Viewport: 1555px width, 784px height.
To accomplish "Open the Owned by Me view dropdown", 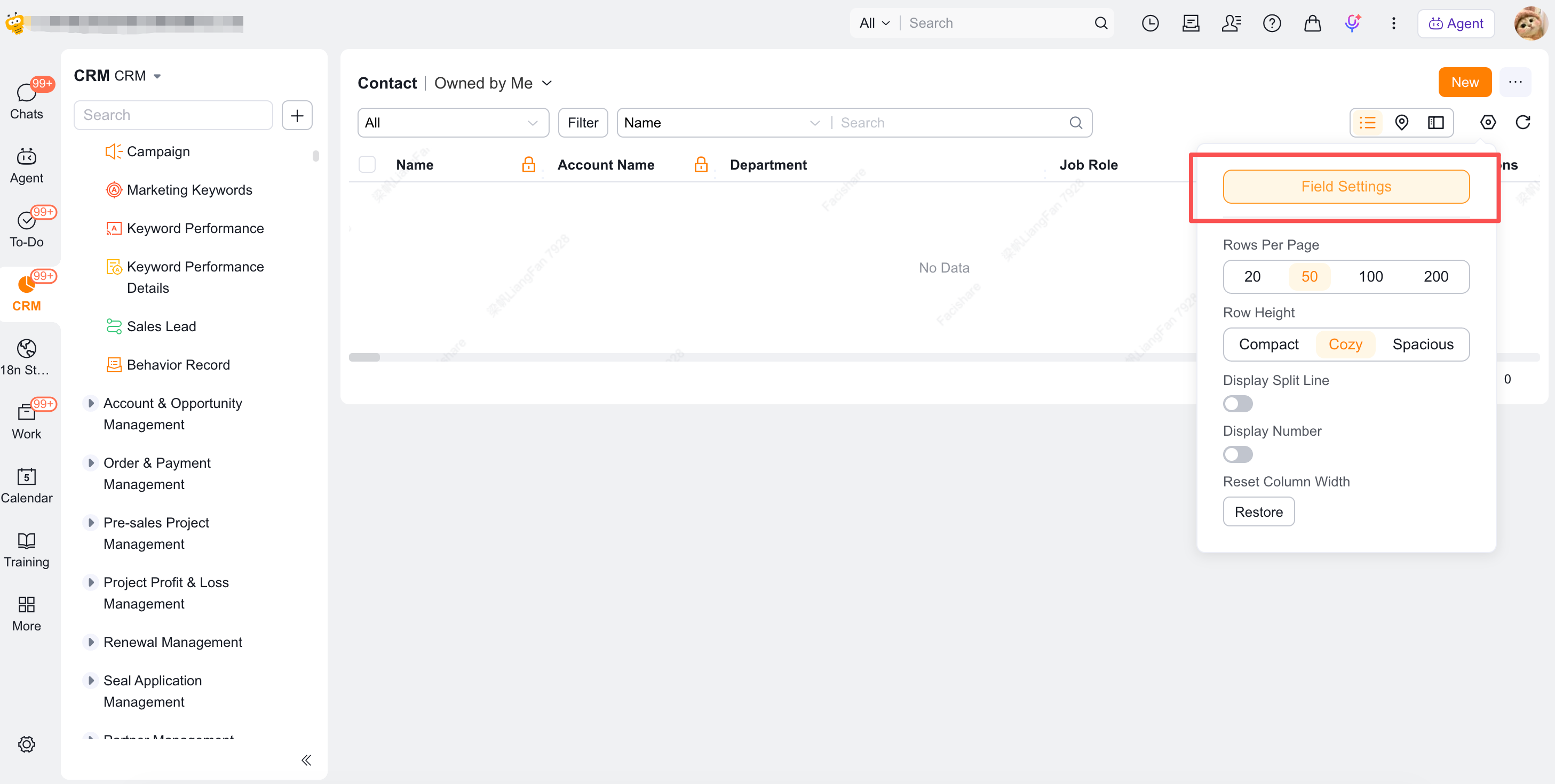I will coord(493,83).
